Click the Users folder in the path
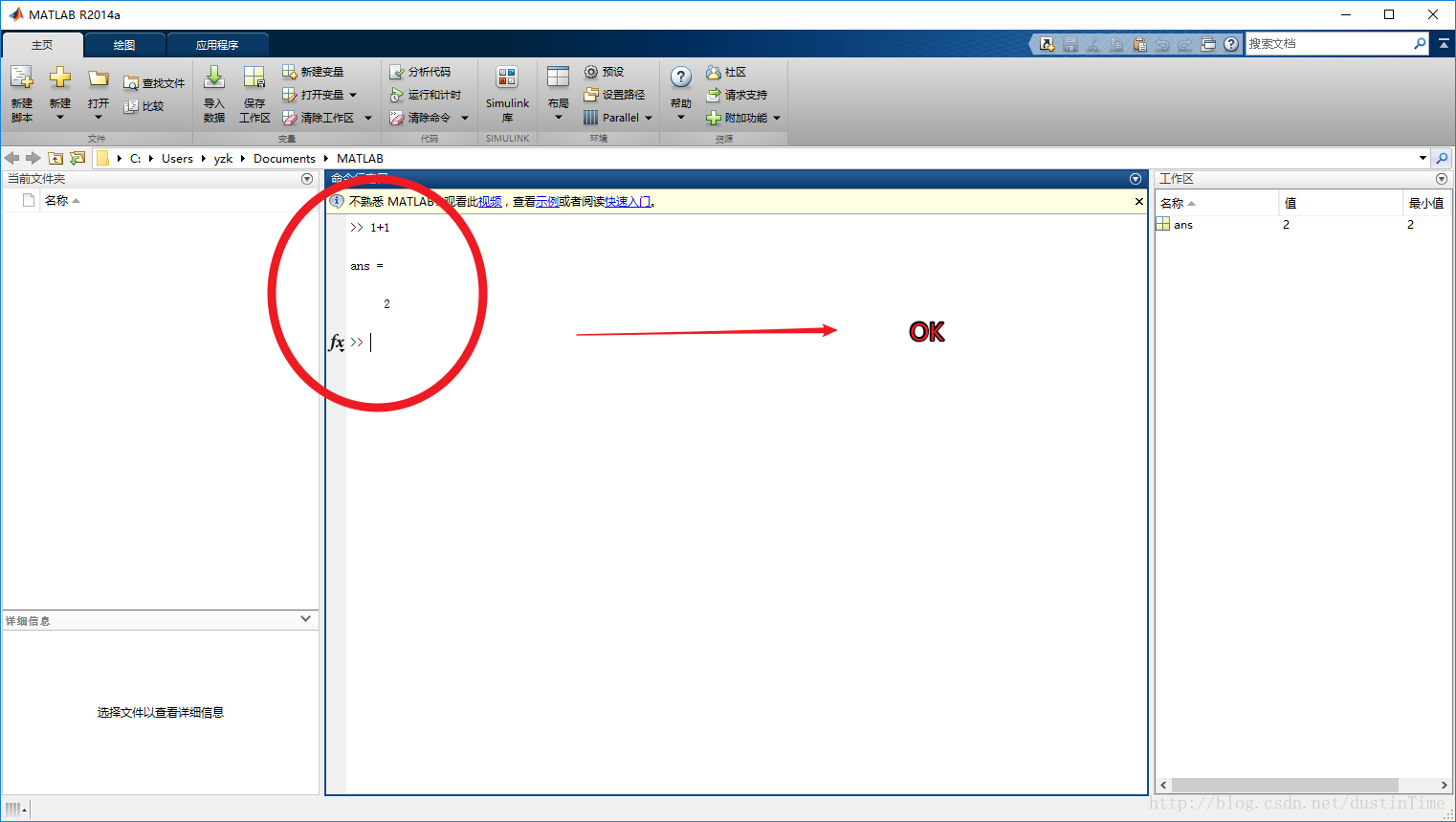This screenshot has height=822, width=1456. click(x=177, y=159)
